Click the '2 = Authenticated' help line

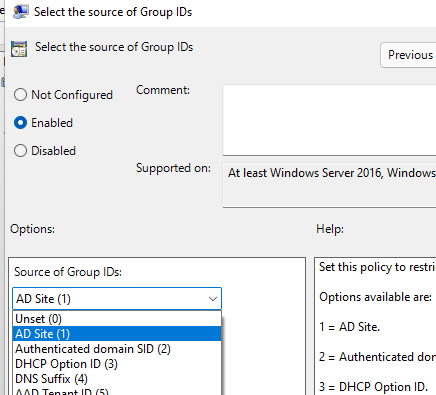point(377,357)
